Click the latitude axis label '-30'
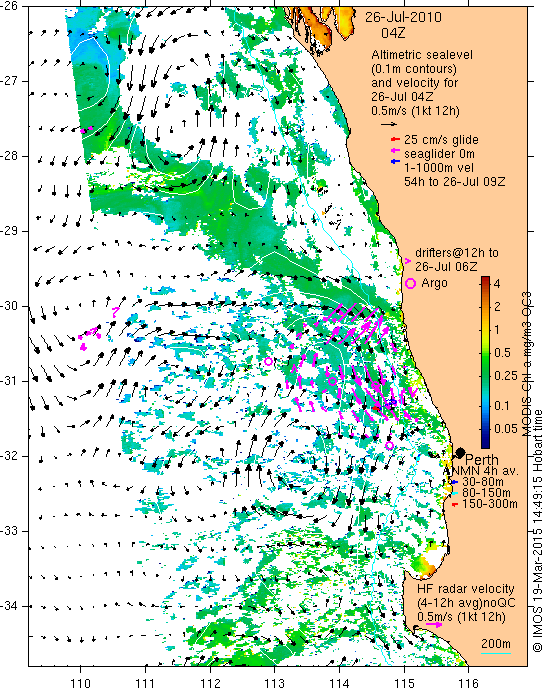The height and width of the screenshot is (690, 550). point(8,306)
